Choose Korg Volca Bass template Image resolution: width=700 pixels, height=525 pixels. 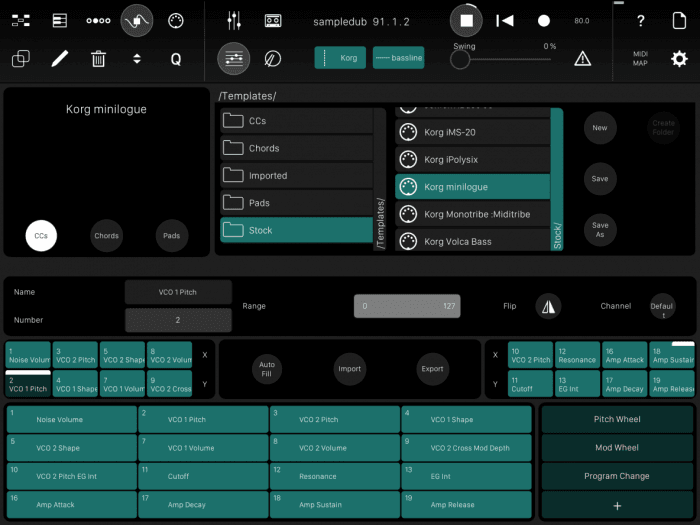473,240
